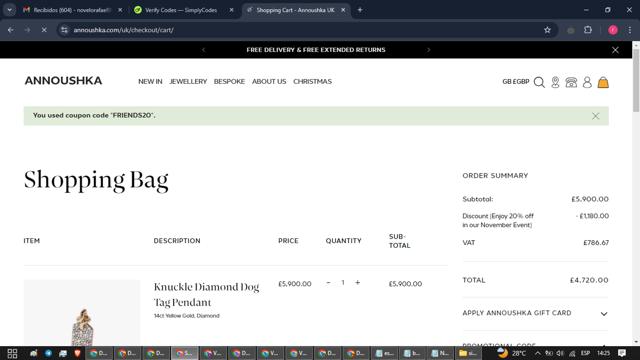Open tab search dropdown arrow
This screenshot has width=640, height=360.
9,10
